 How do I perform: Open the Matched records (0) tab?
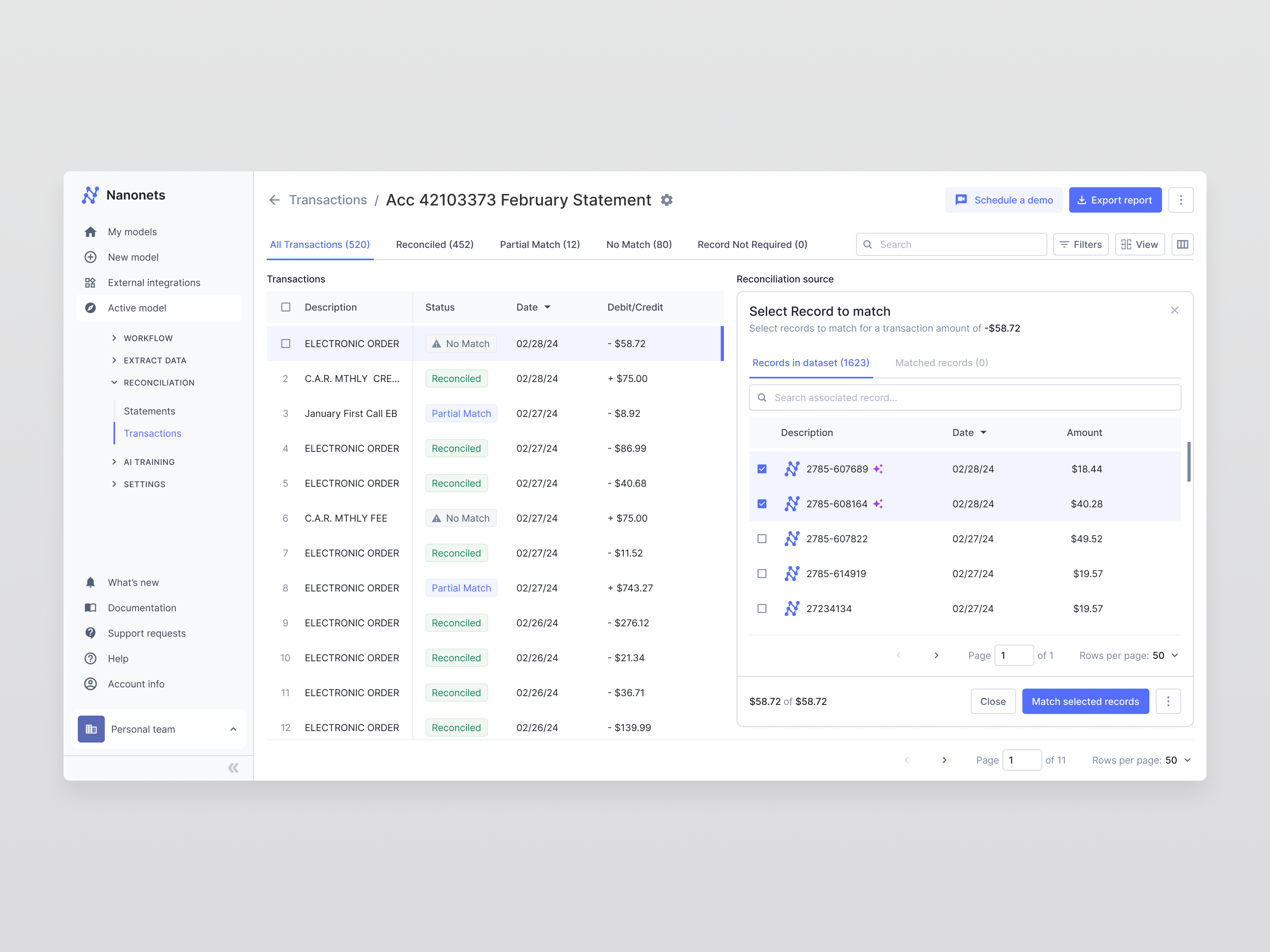[941, 363]
